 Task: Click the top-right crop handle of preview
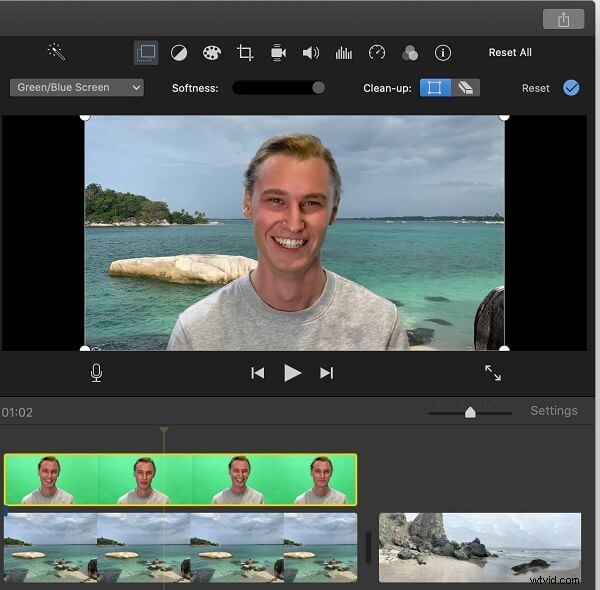[x=504, y=116]
